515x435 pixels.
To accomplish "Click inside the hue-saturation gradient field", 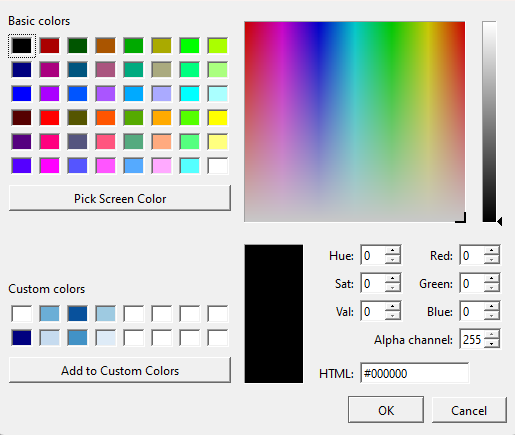I will [355, 122].
